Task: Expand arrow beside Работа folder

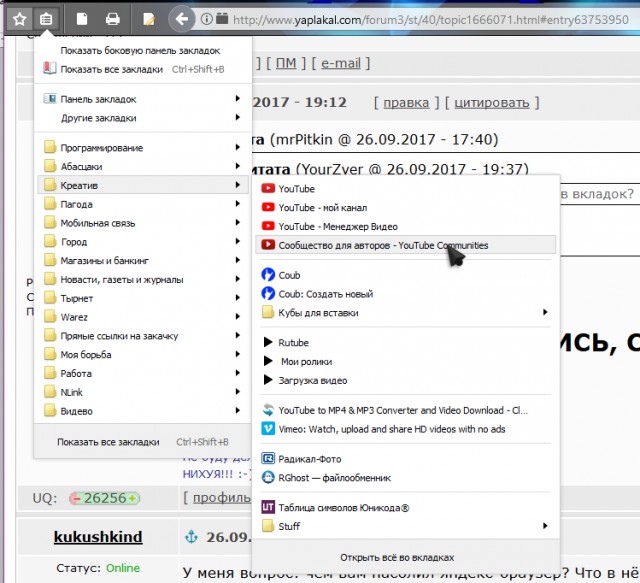Action: point(238,373)
